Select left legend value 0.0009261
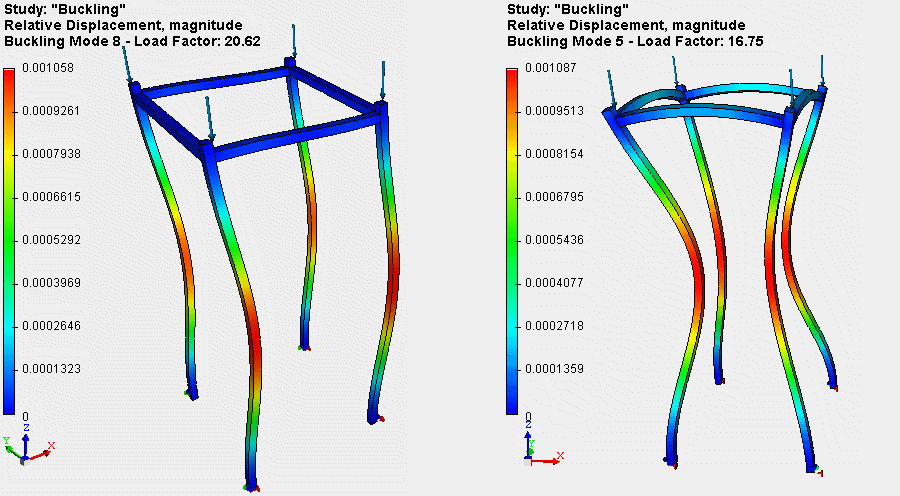900x496 pixels. click(x=51, y=111)
